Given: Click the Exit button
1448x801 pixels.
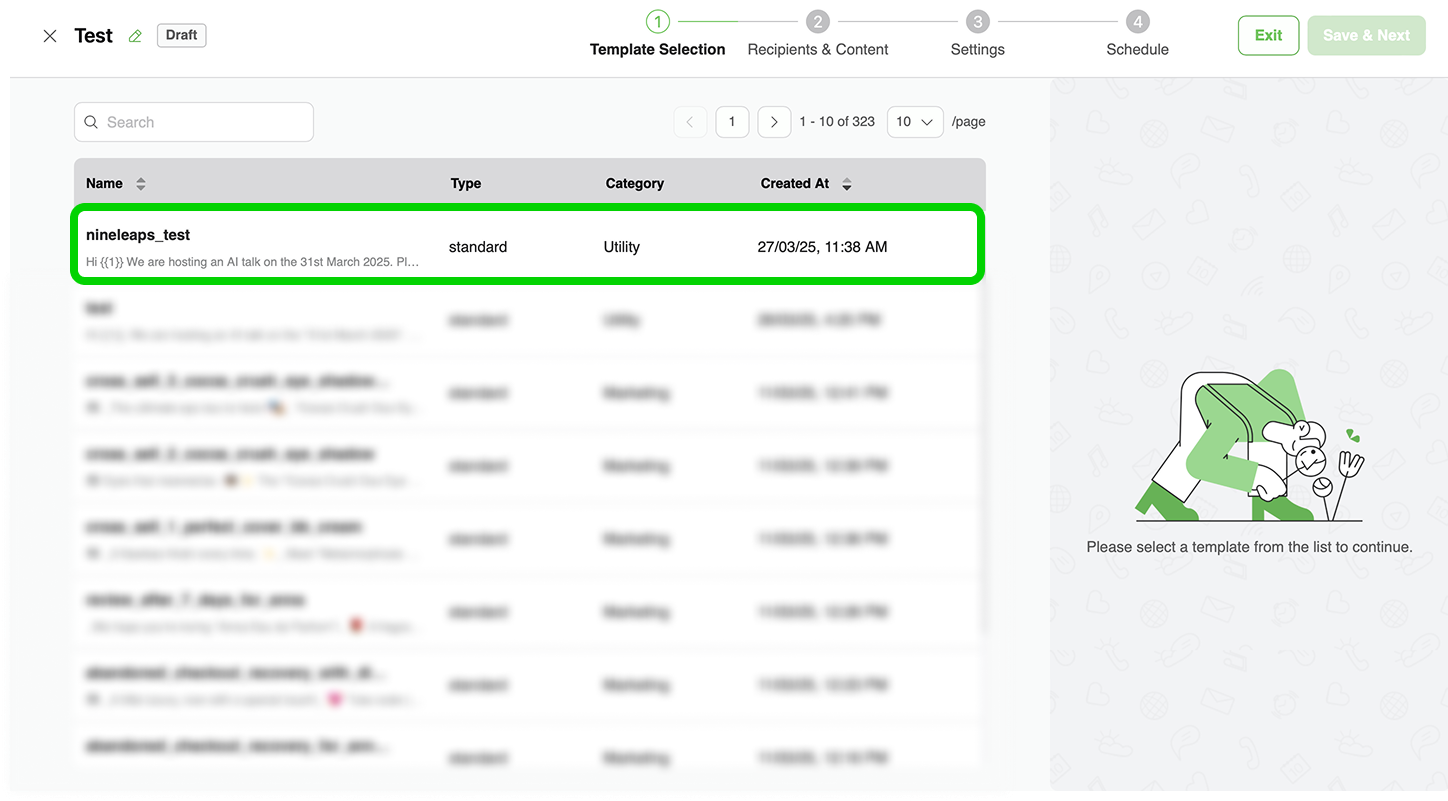Looking at the screenshot, I should click(1268, 36).
